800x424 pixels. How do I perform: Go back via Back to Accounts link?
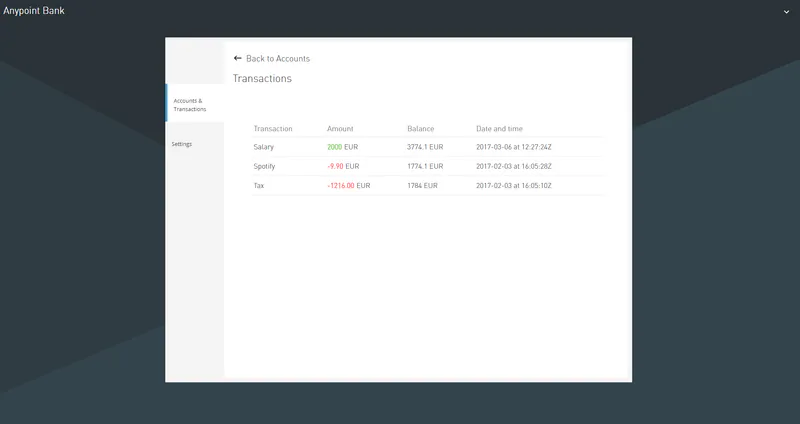click(x=277, y=59)
